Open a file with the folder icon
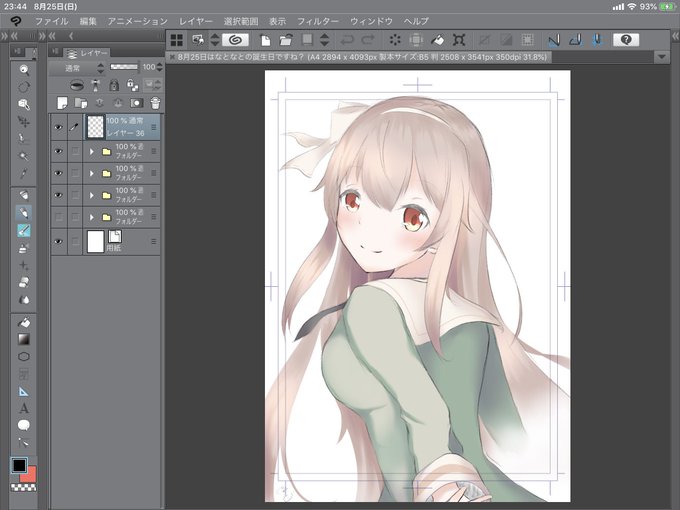 285,40
